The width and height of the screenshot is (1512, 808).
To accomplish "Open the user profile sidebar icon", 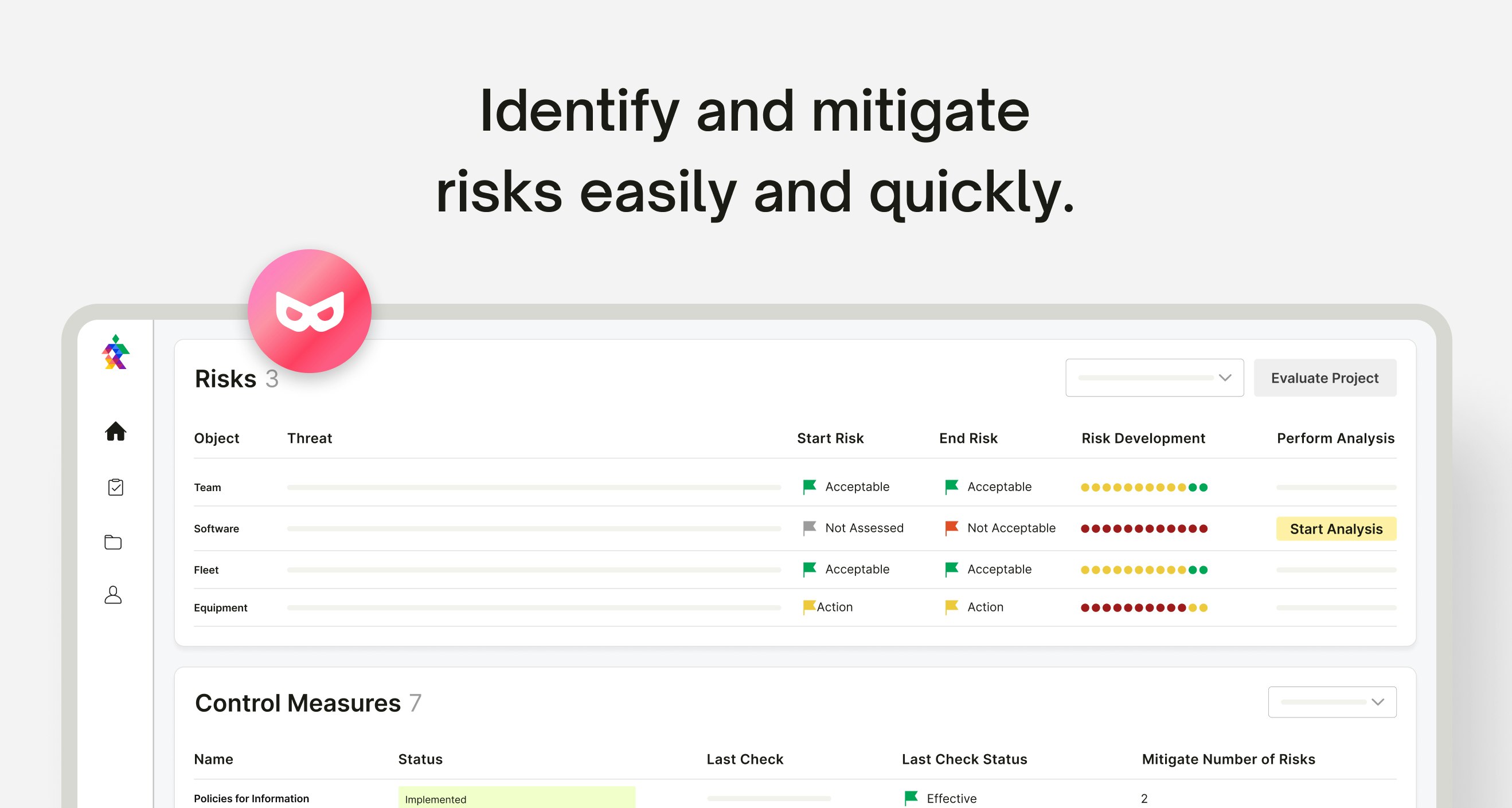I will tap(114, 595).
